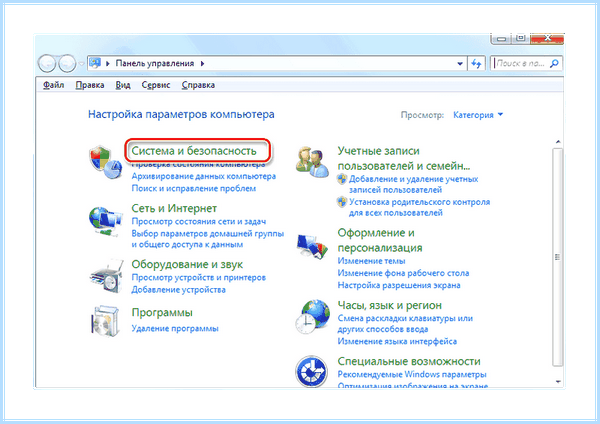Viewport: 600px width, 424px height.
Task: Open Оборудование и звук category
Action: 187,264
